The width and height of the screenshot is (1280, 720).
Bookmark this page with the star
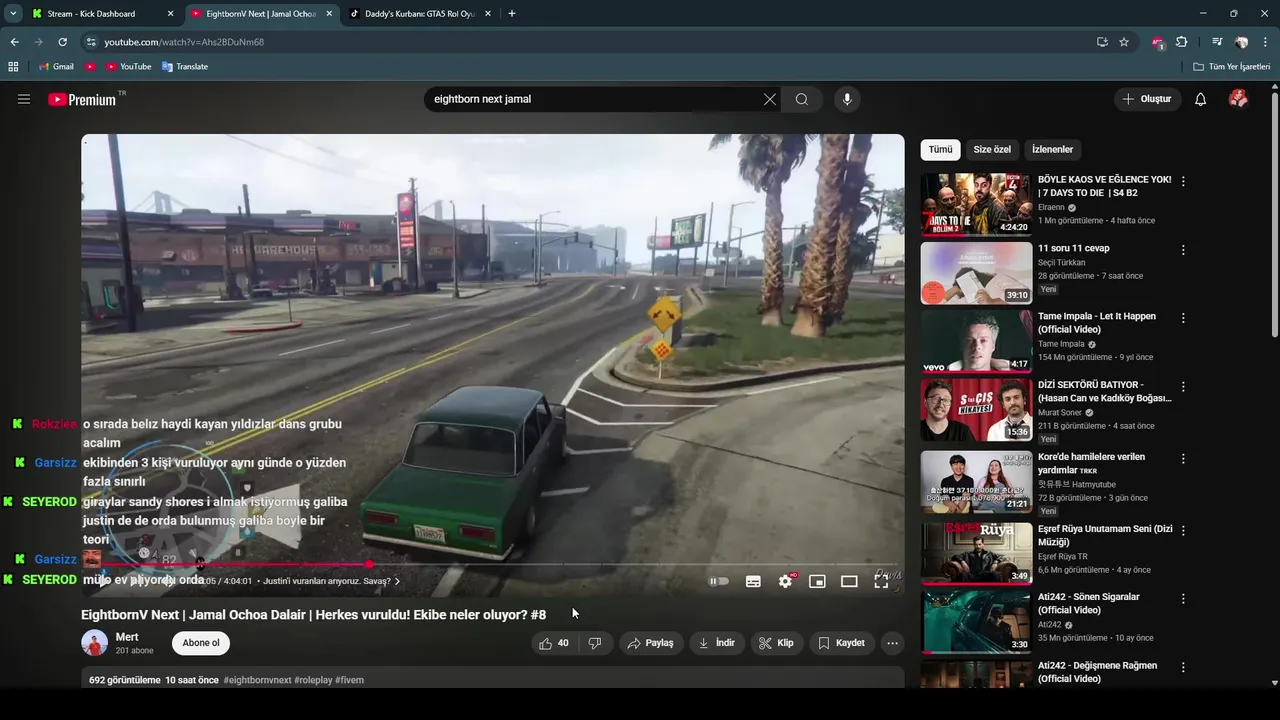point(1124,42)
